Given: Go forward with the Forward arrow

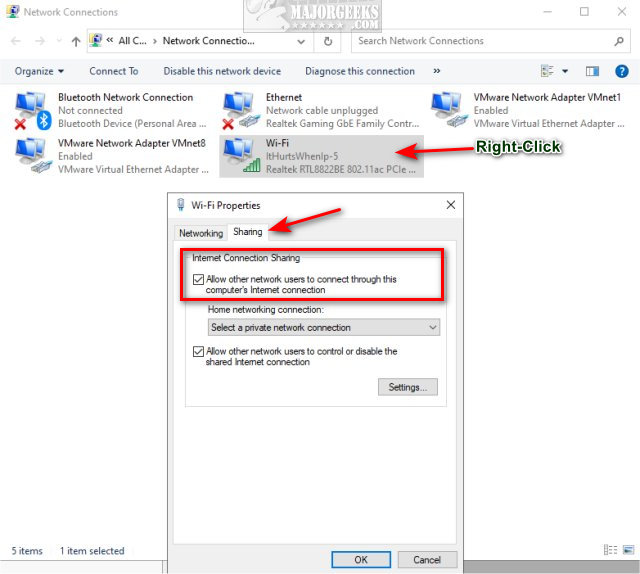Looking at the screenshot, I should pyautogui.click(x=40, y=41).
